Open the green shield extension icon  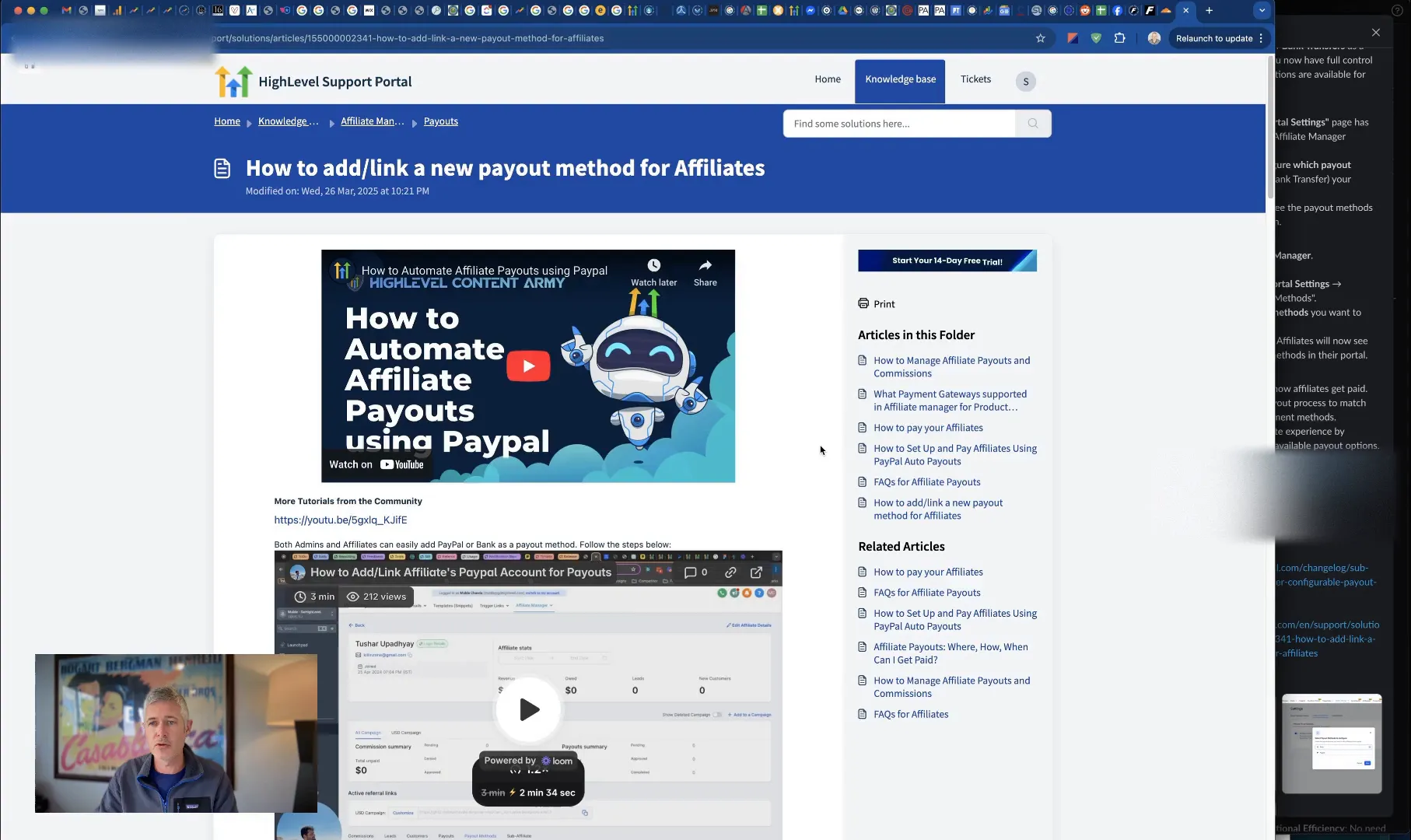(1096, 38)
